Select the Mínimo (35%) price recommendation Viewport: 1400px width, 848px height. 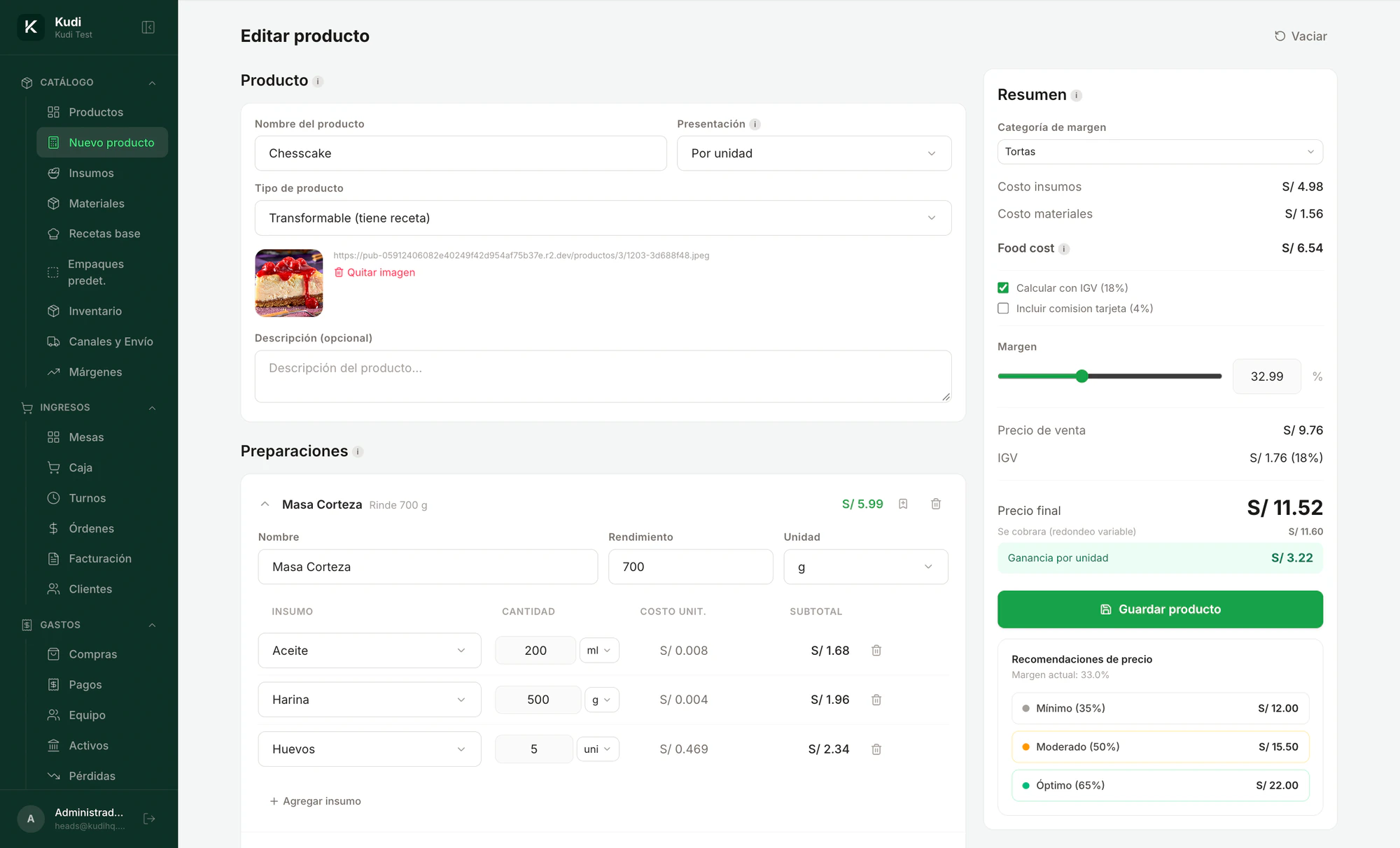pyautogui.click(x=1160, y=708)
